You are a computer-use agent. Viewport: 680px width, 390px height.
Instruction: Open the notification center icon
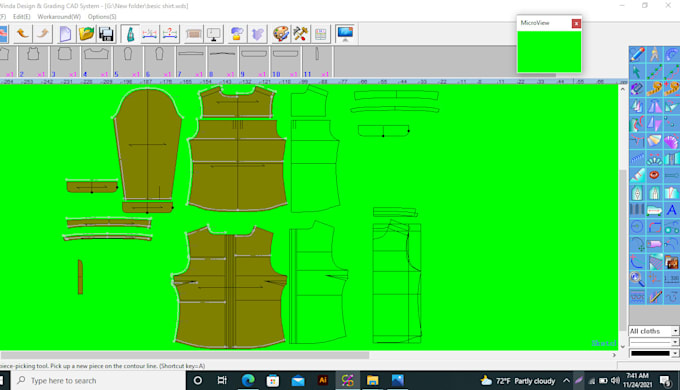665,380
